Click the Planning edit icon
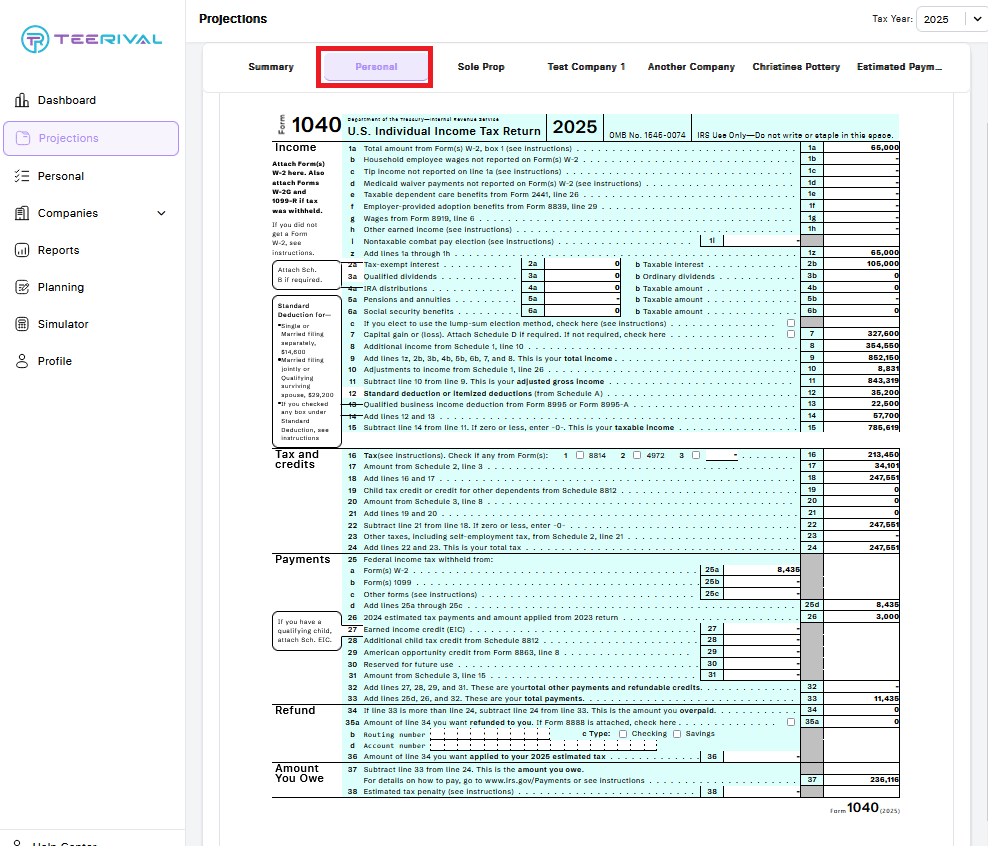Viewport: 988px width, 846px height. [x=22, y=287]
